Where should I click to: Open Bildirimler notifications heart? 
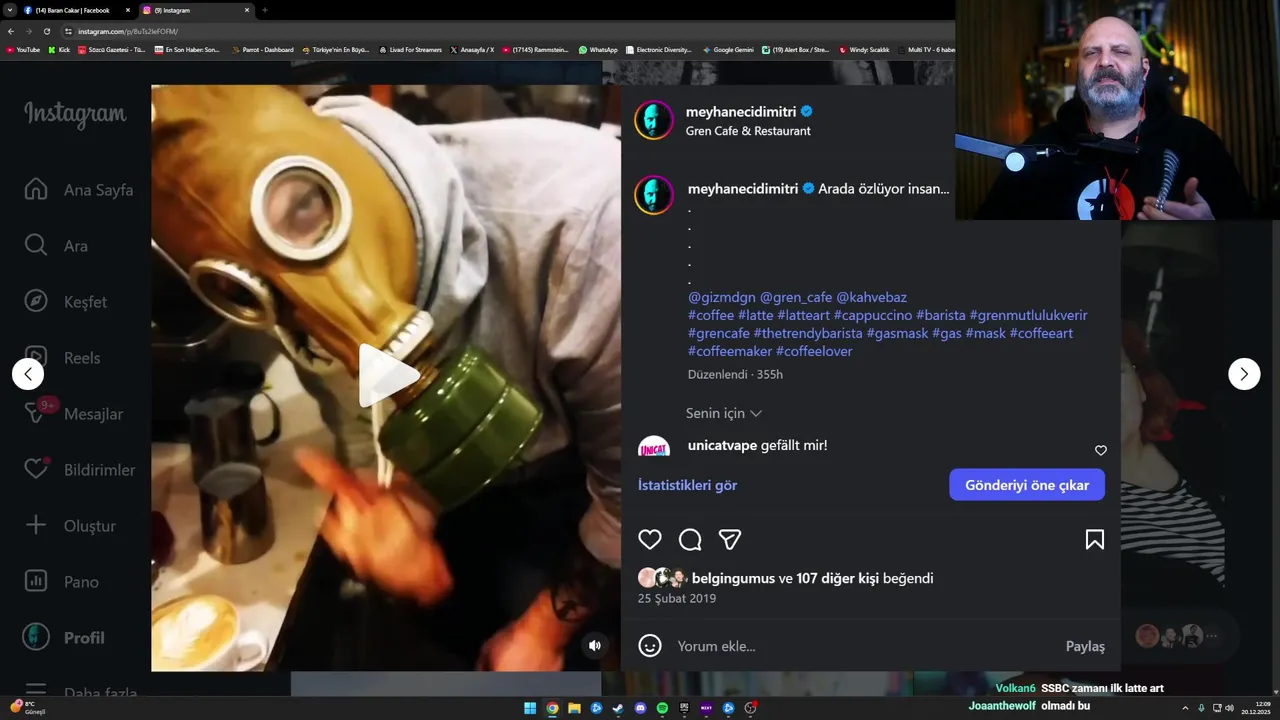pyautogui.click(x=79, y=470)
